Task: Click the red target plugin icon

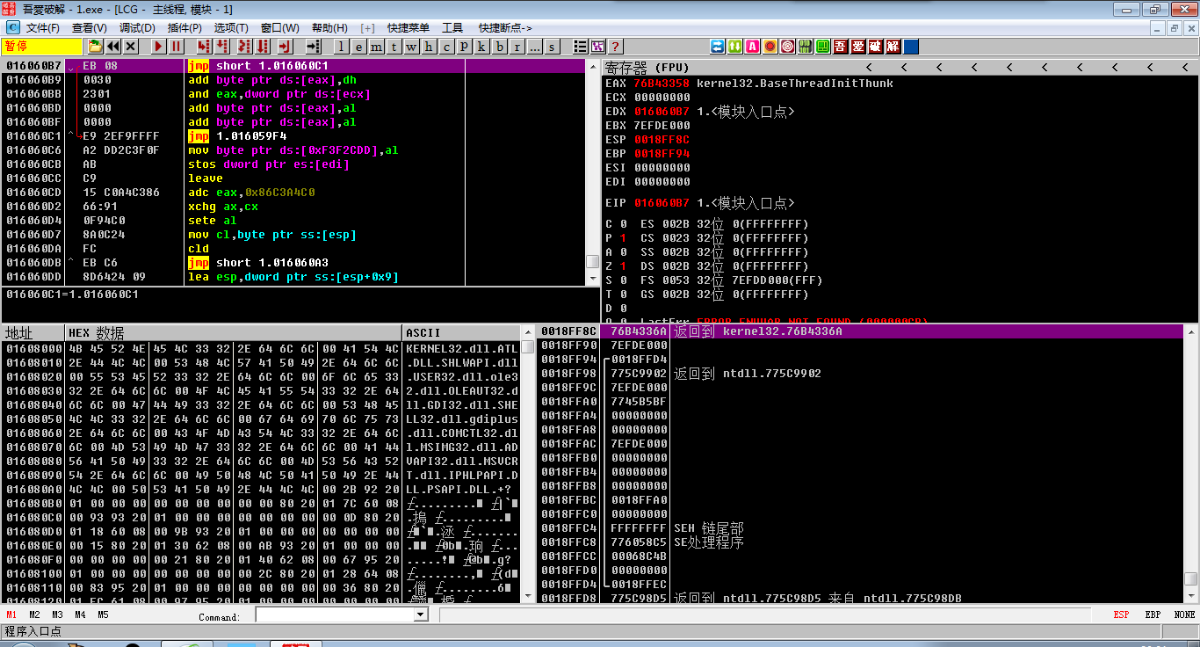Action: pyautogui.click(x=787, y=46)
